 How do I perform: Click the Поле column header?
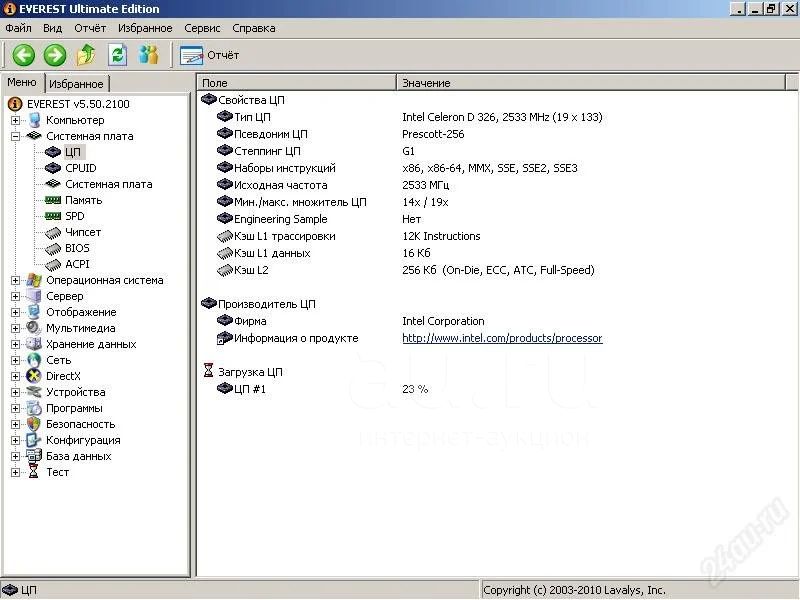coord(296,83)
